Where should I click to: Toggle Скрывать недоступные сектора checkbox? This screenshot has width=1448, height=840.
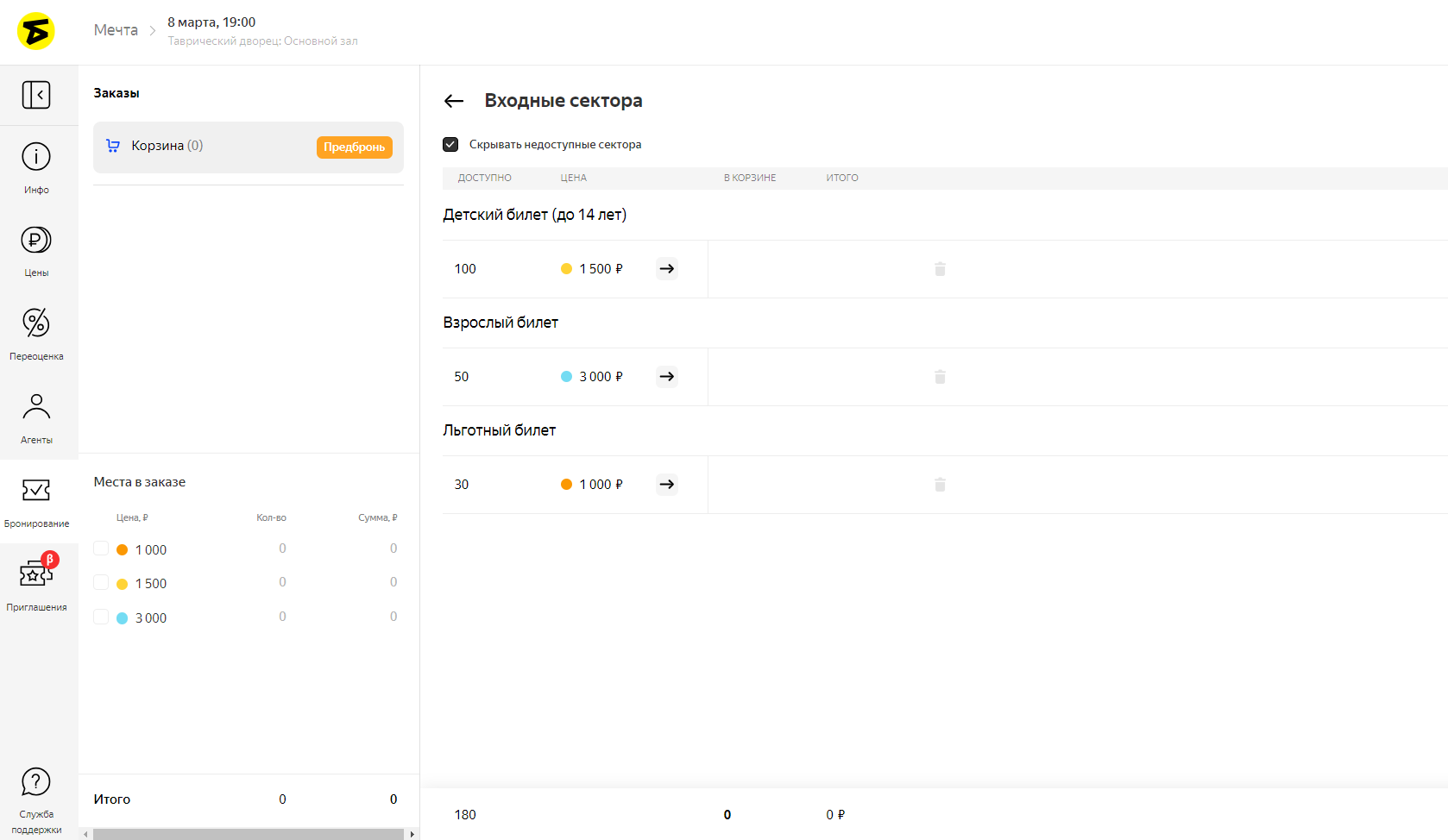[x=450, y=145]
